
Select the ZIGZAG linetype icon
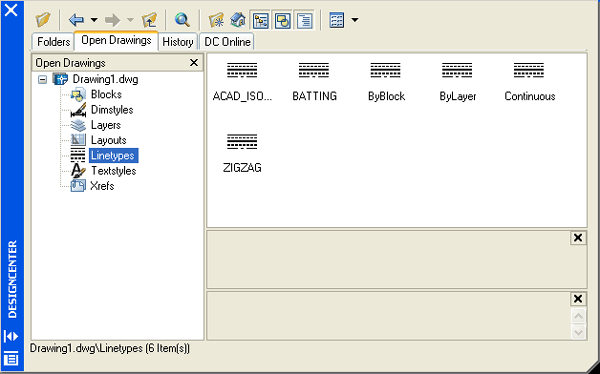(x=242, y=142)
